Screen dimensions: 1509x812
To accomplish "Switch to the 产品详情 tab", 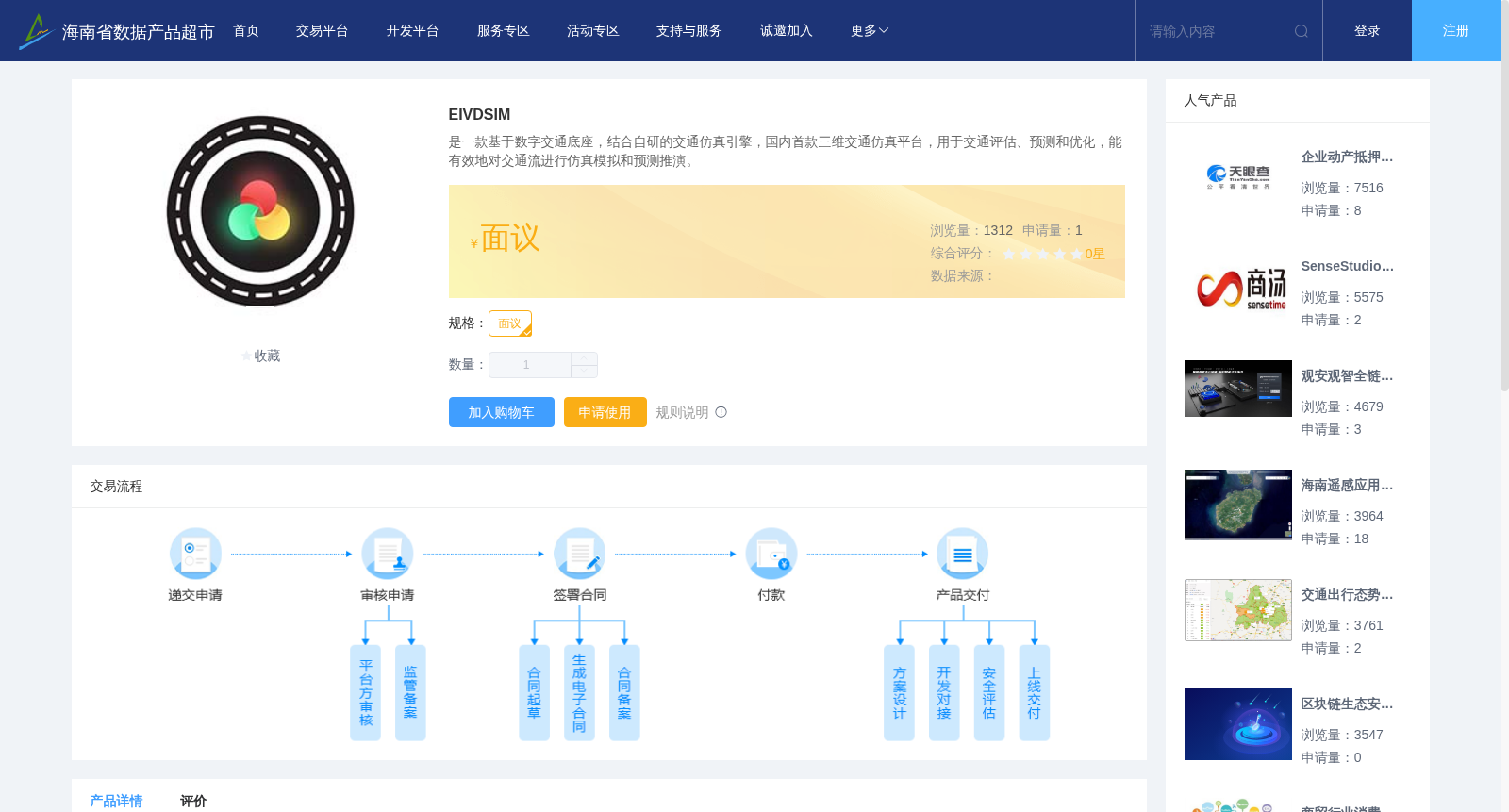I will [x=116, y=801].
